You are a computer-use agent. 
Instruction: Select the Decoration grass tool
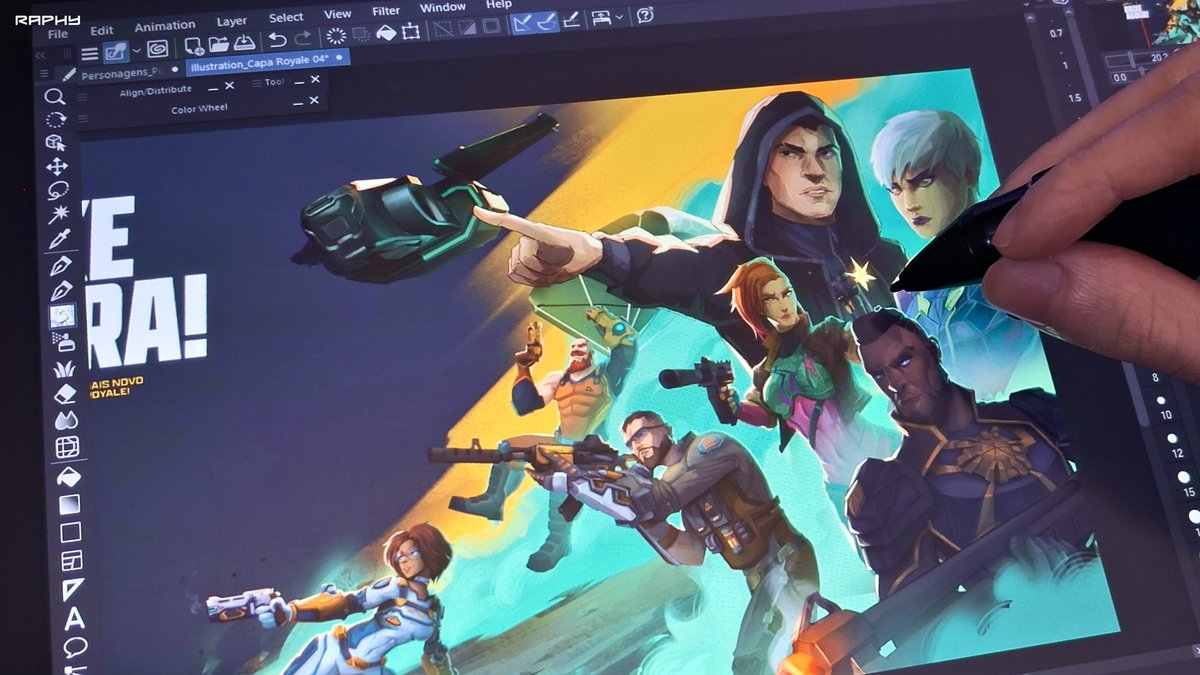pyautogui.click(x=64, y=368)
